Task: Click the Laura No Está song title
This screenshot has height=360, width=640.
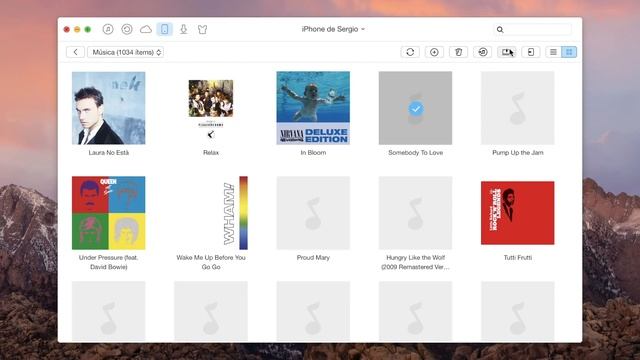Action: (109, 153)
